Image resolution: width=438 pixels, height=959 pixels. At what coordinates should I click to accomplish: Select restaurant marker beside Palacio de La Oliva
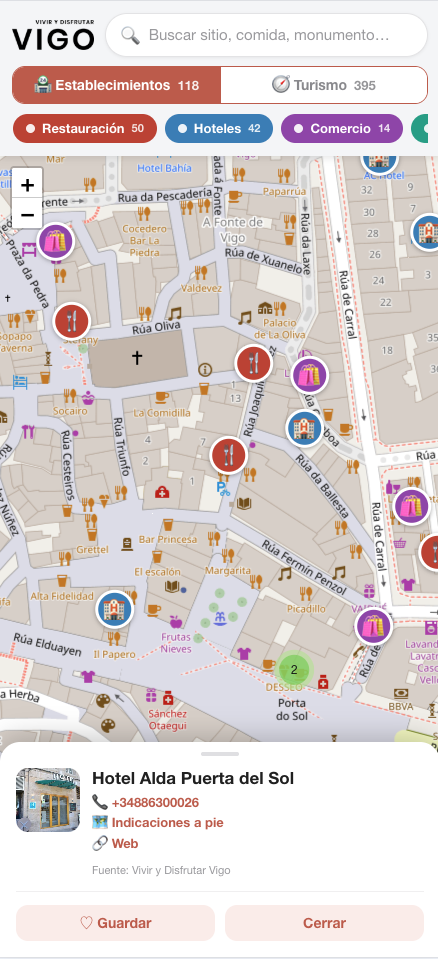coord(254,363)
